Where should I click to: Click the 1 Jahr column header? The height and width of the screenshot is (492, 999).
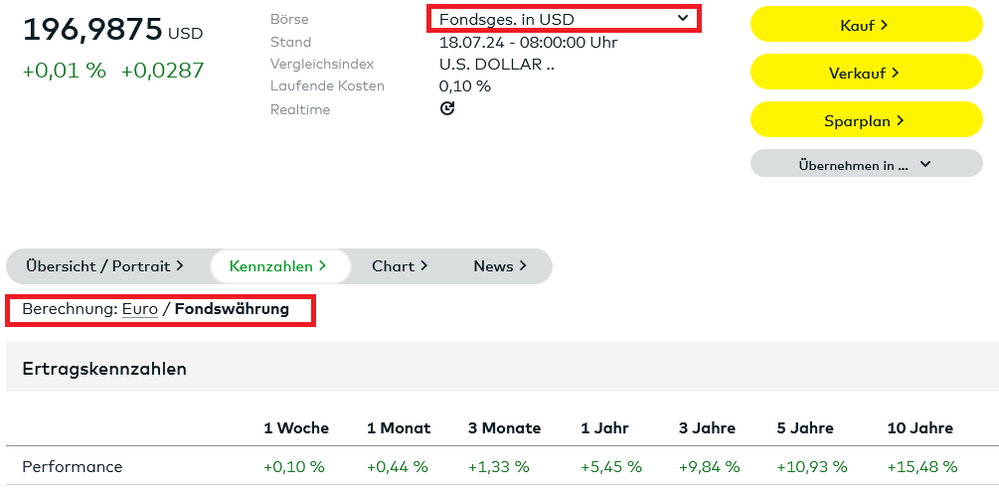coord(605,428)
